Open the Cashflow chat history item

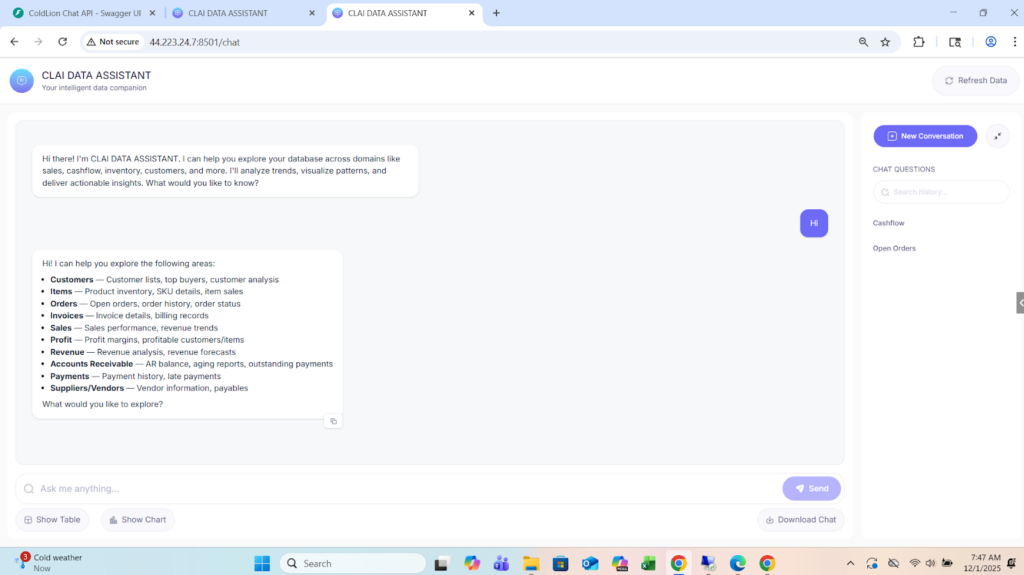[x=888, y=223]
